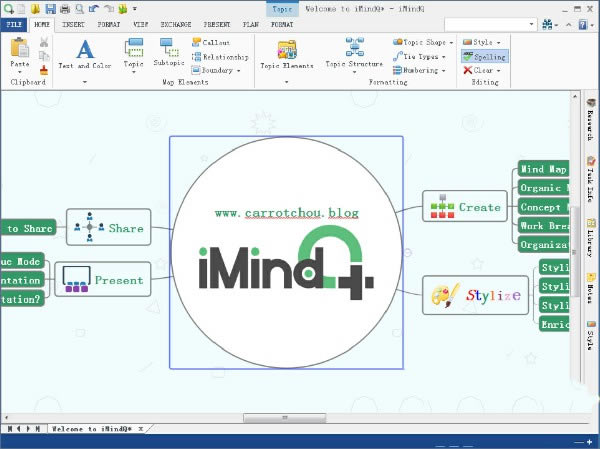Viewport: 600px width, 449px height.
Task: Collapse the ribbon with the caret
Action: [569, 25]
